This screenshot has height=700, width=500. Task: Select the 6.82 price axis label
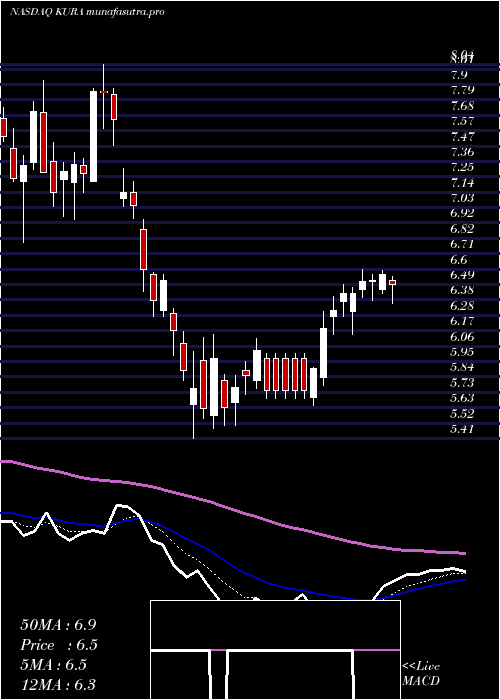(462, 229)
